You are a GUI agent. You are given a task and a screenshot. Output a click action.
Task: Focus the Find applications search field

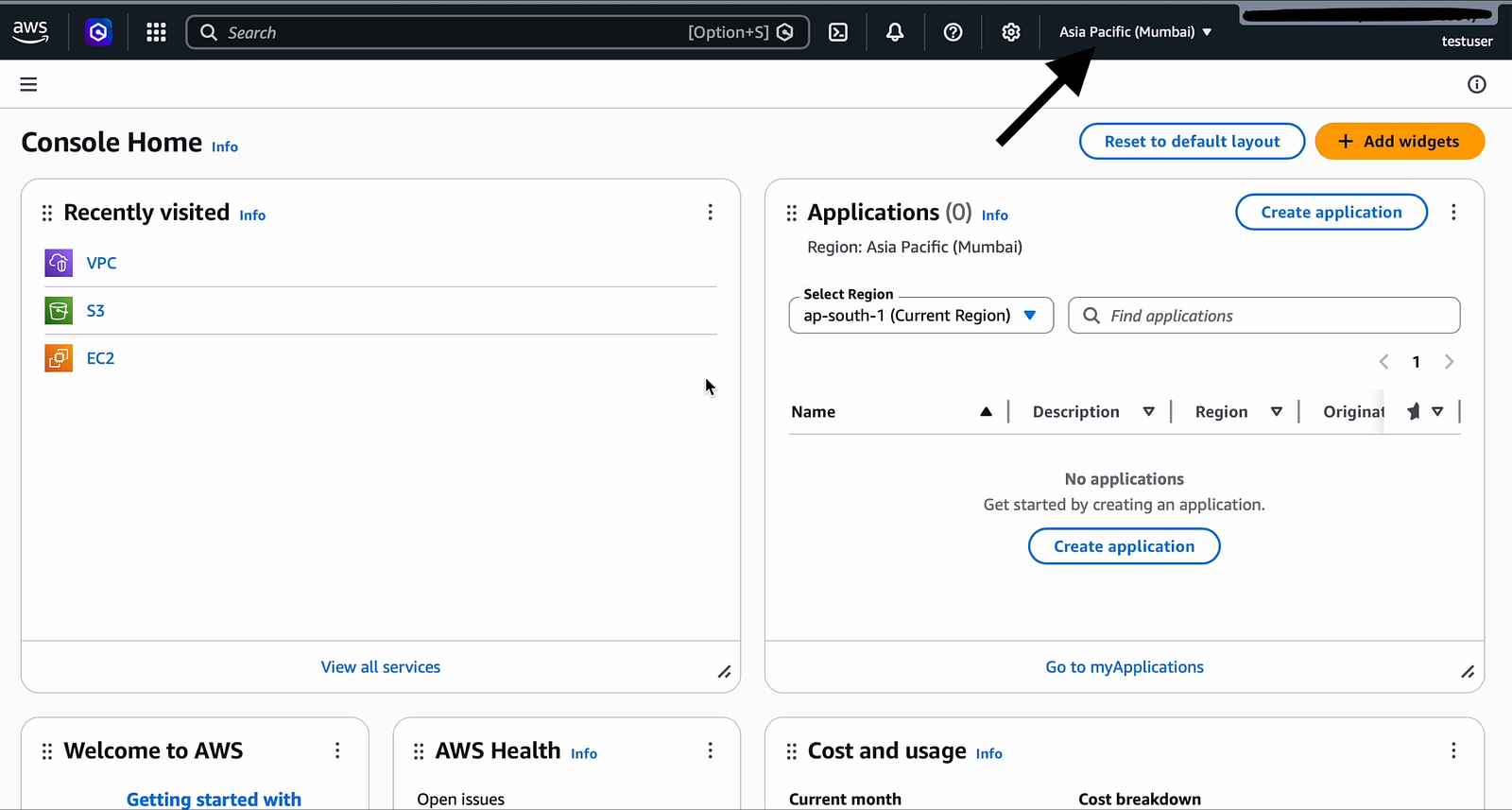pos(1264,316)
